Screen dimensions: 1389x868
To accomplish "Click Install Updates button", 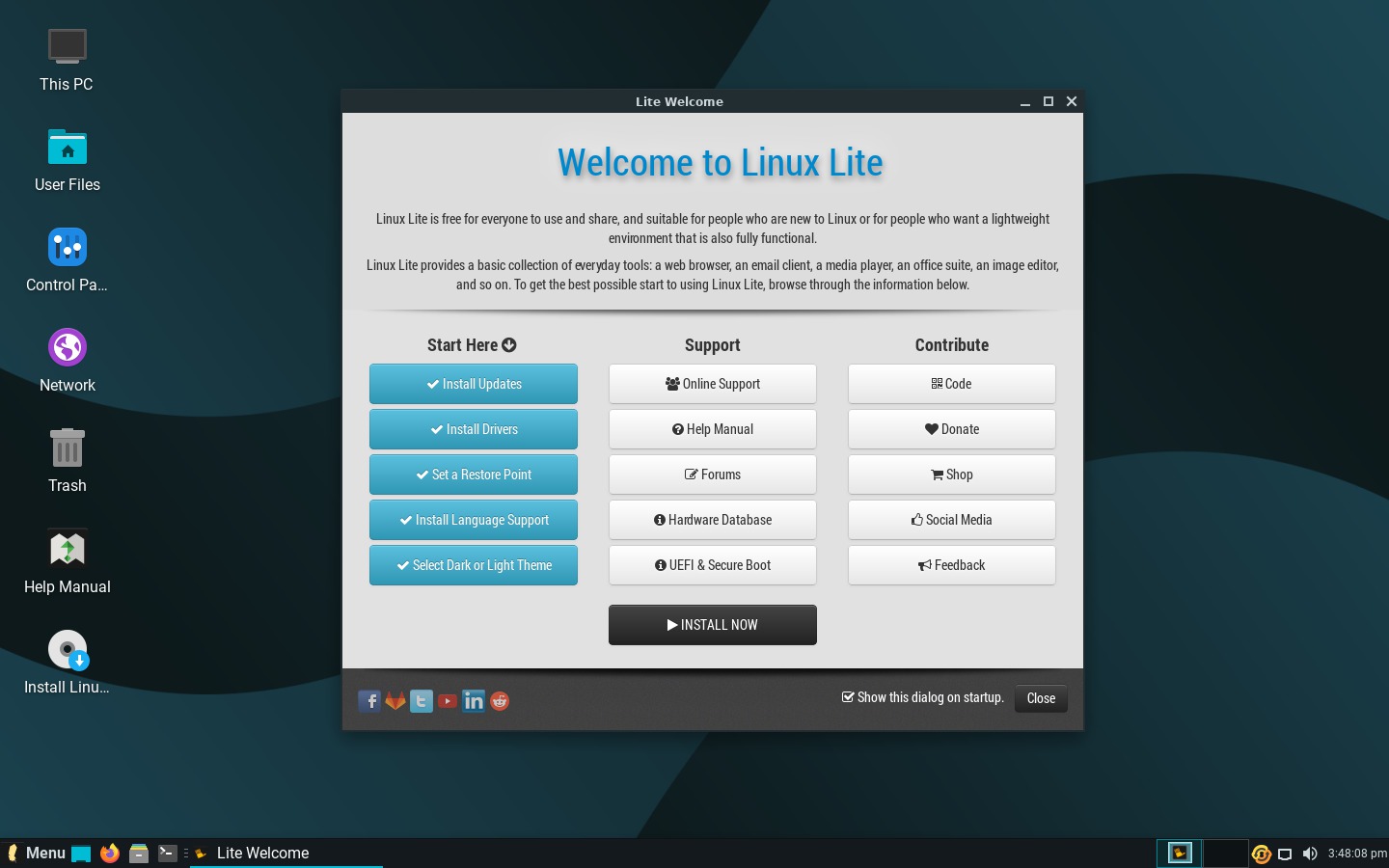I will (474, 384).
